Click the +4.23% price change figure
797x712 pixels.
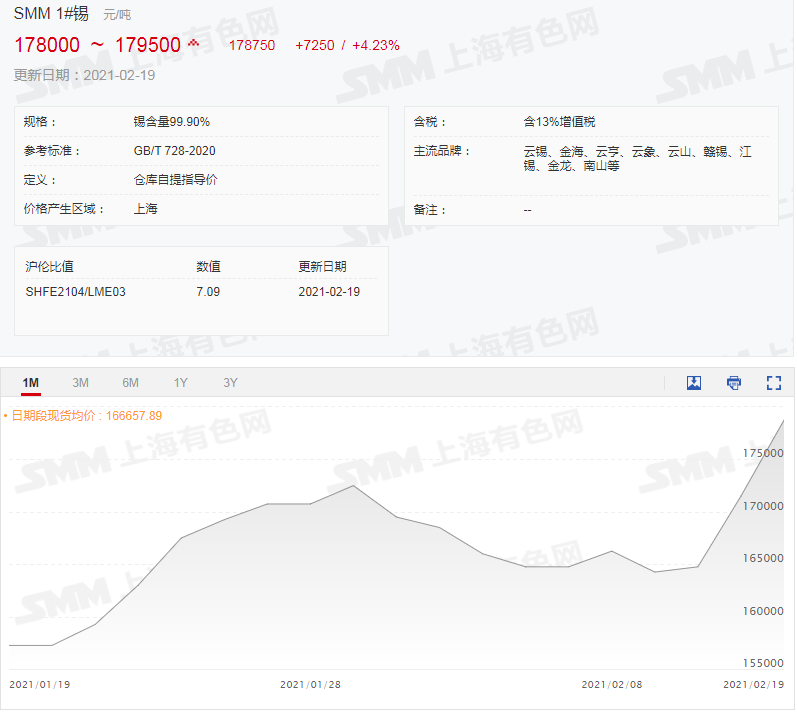[377, 45]
